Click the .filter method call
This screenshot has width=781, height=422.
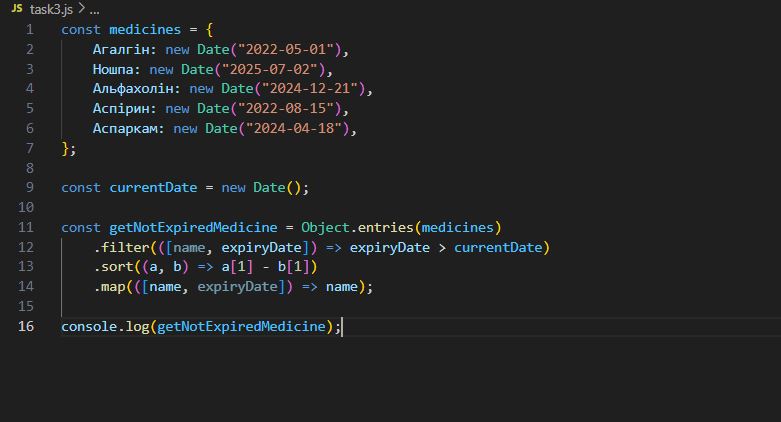click(122, 248)
